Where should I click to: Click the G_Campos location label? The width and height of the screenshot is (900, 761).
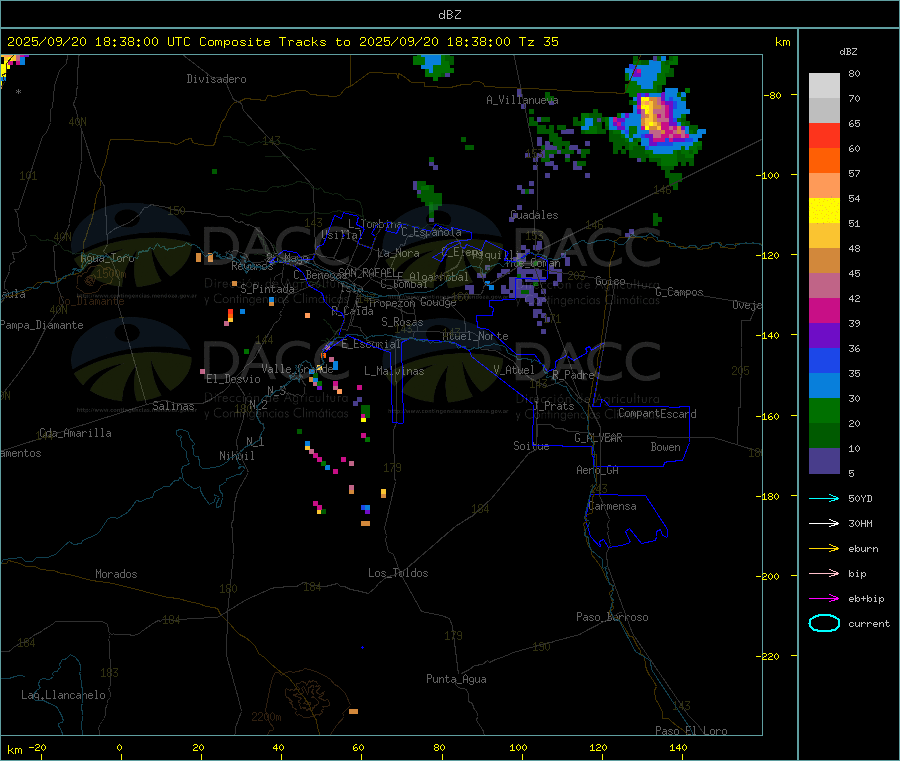(679, 292)
